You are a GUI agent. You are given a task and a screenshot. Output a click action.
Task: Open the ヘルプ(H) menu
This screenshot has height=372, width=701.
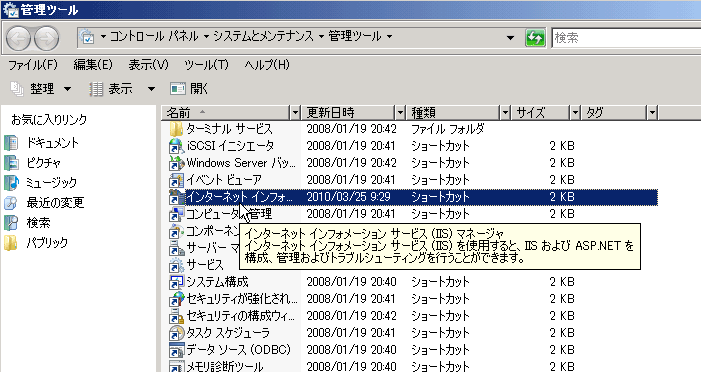pyautogui.click(x=267, y=65)
